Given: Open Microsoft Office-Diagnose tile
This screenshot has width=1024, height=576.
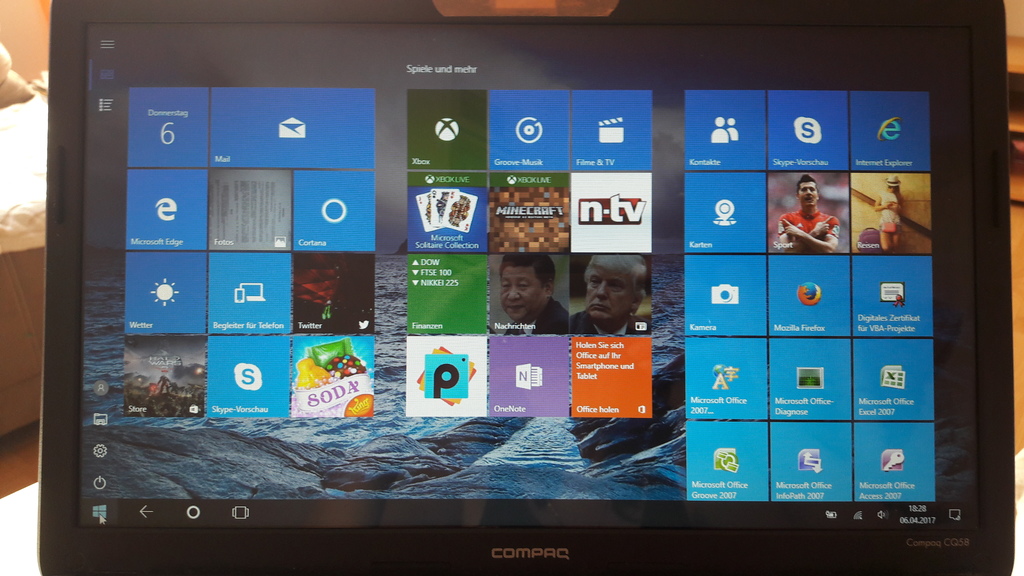Looking at the screenshot, I should point(810,379).
